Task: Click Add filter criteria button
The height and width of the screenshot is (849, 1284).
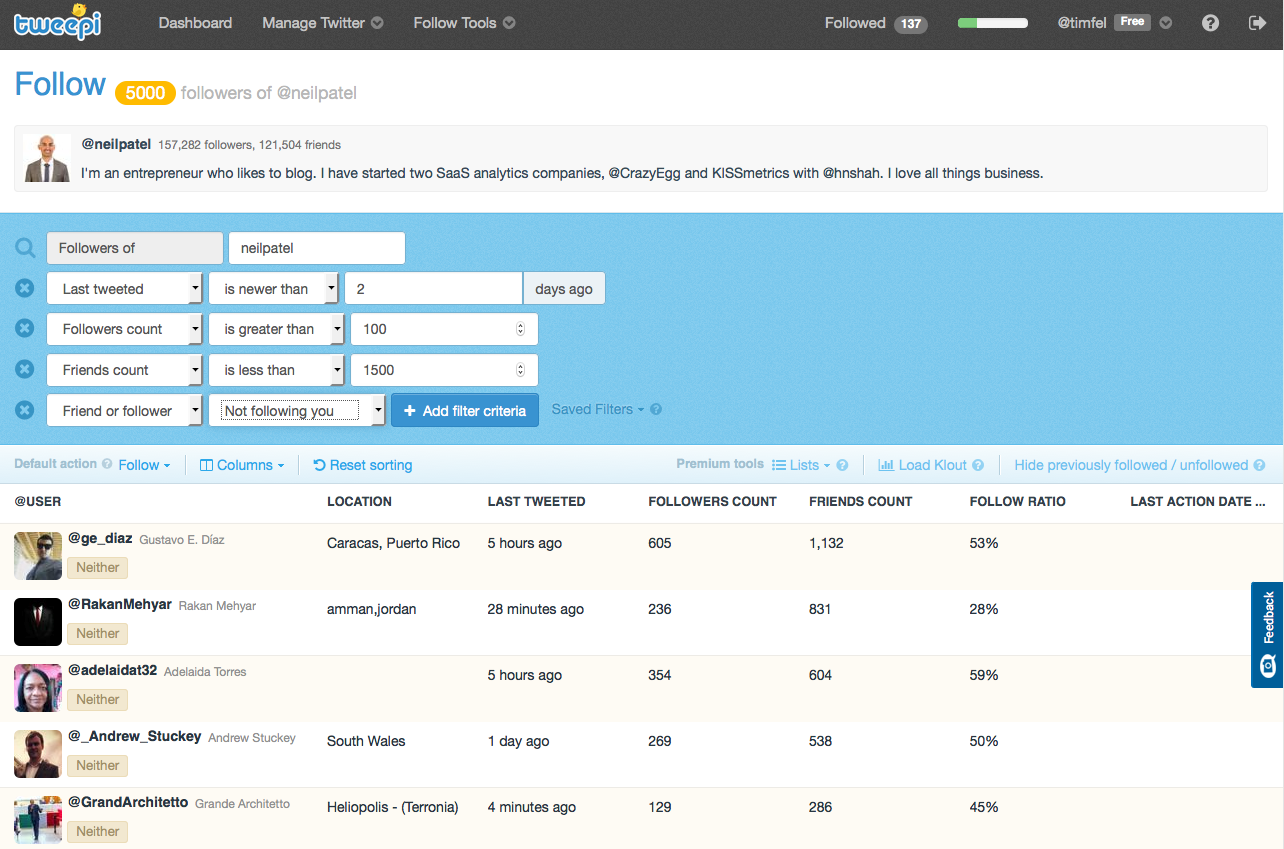Action: point(465,410)
